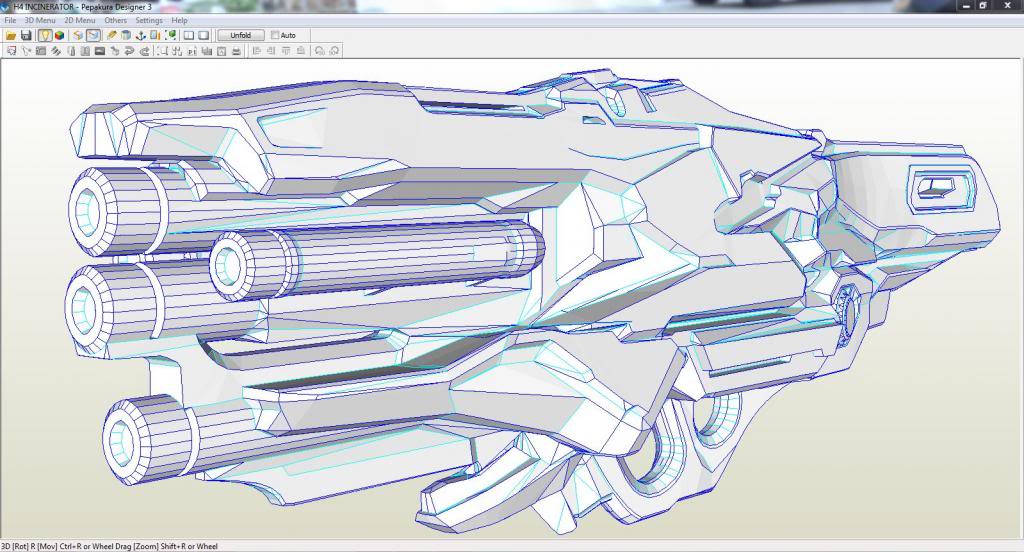Click the snap parts arrangement icon
This screenshot has width=1024, height=552.
click(x=177, y=51)
